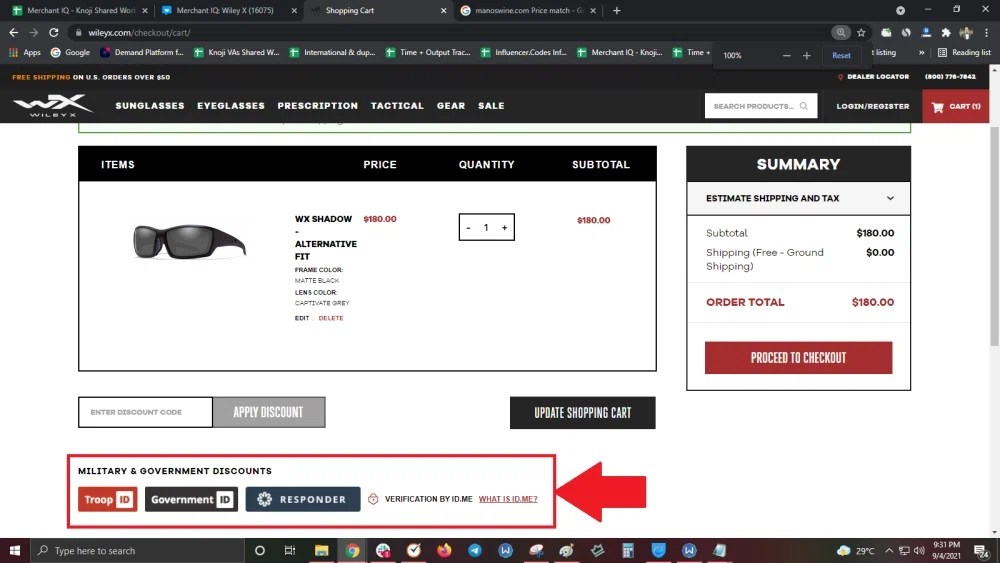Screen dimensions: 1000x563
Task: Click the Wiley X logo
Action: coord(52,105)
